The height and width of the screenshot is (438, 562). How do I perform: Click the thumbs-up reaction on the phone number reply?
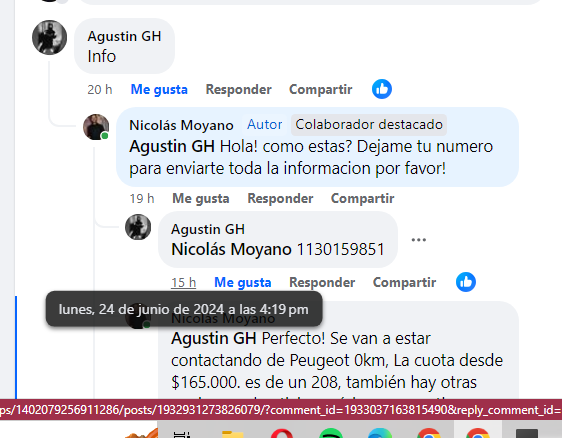(466, 282)
